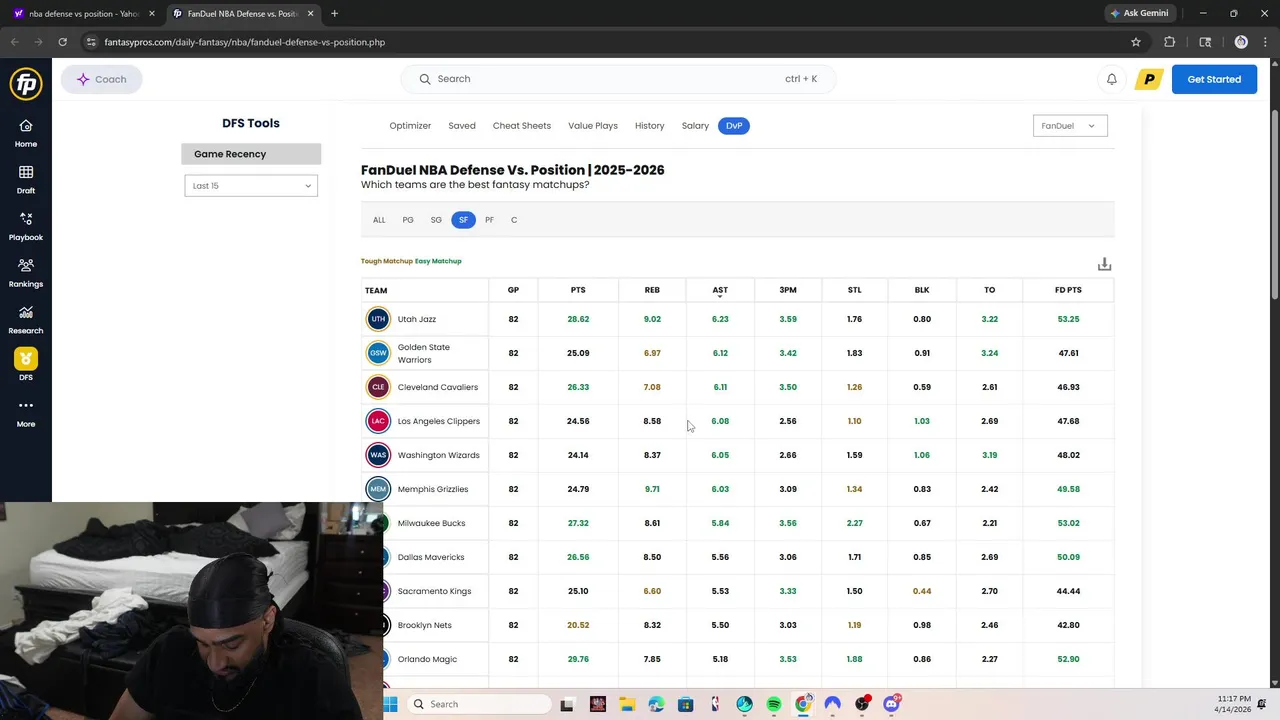
Task: Open the Last 15 game recency dropdown
Action: coord(251,186)
